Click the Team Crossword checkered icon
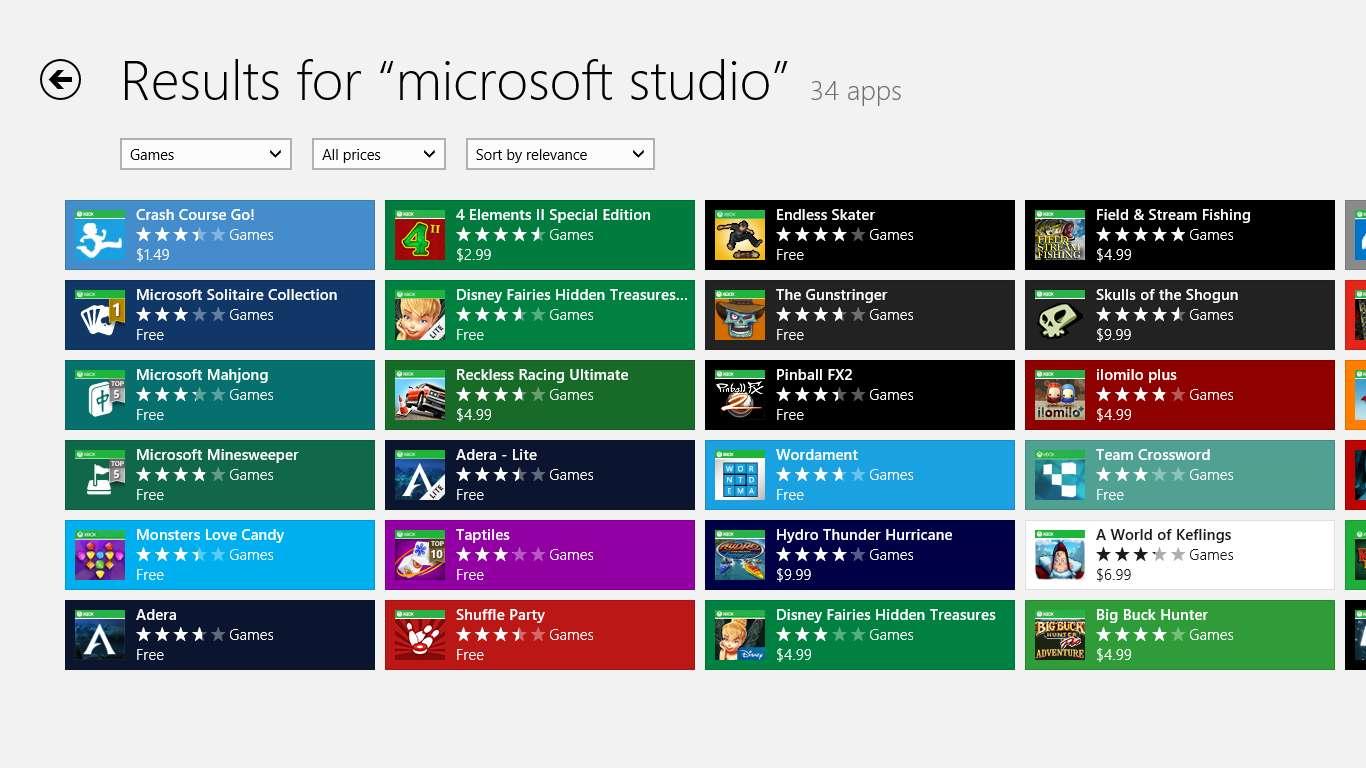1366x768 pixels. [1060, 475]
